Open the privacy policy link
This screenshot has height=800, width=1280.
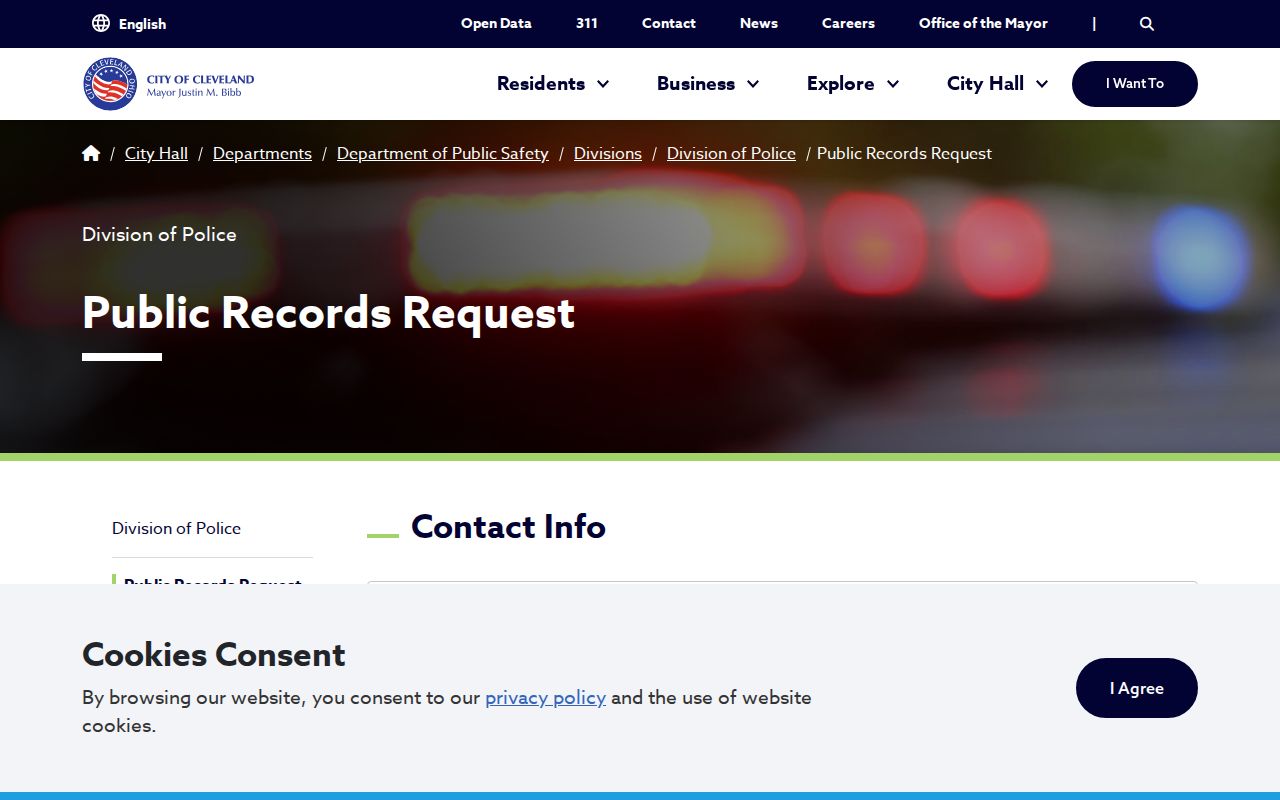tap(545, 697)
